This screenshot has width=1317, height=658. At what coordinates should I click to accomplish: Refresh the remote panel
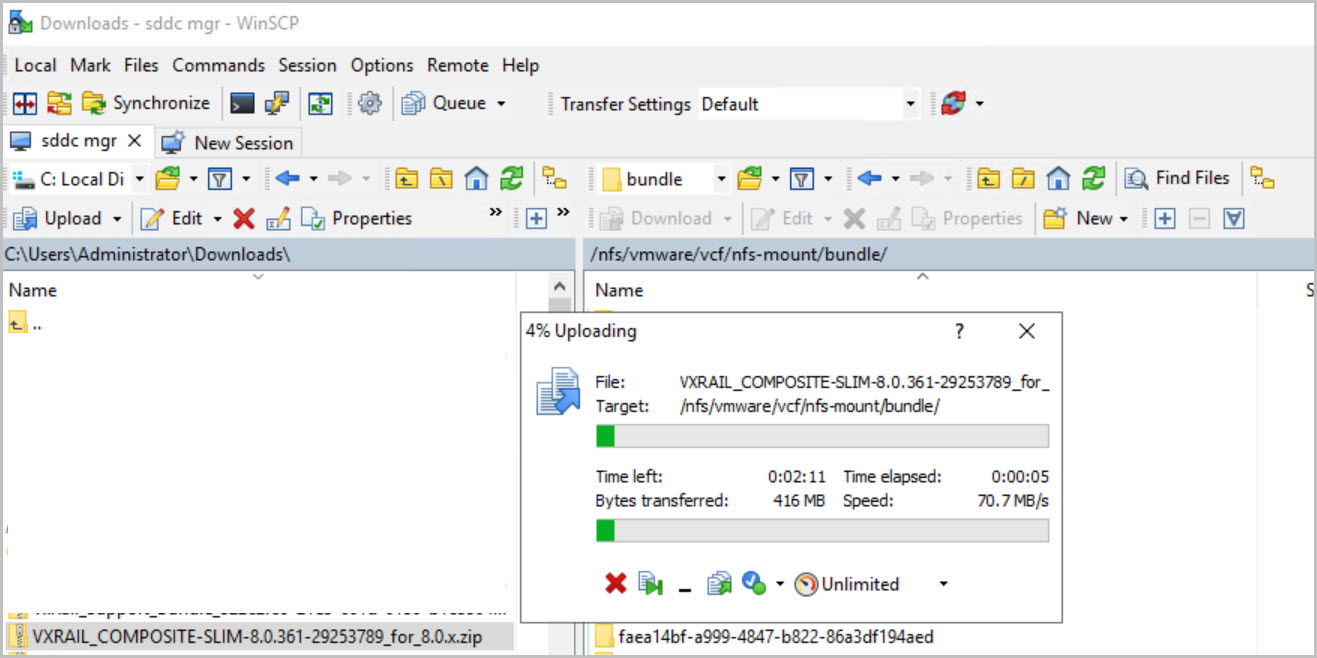(1094, 179)
